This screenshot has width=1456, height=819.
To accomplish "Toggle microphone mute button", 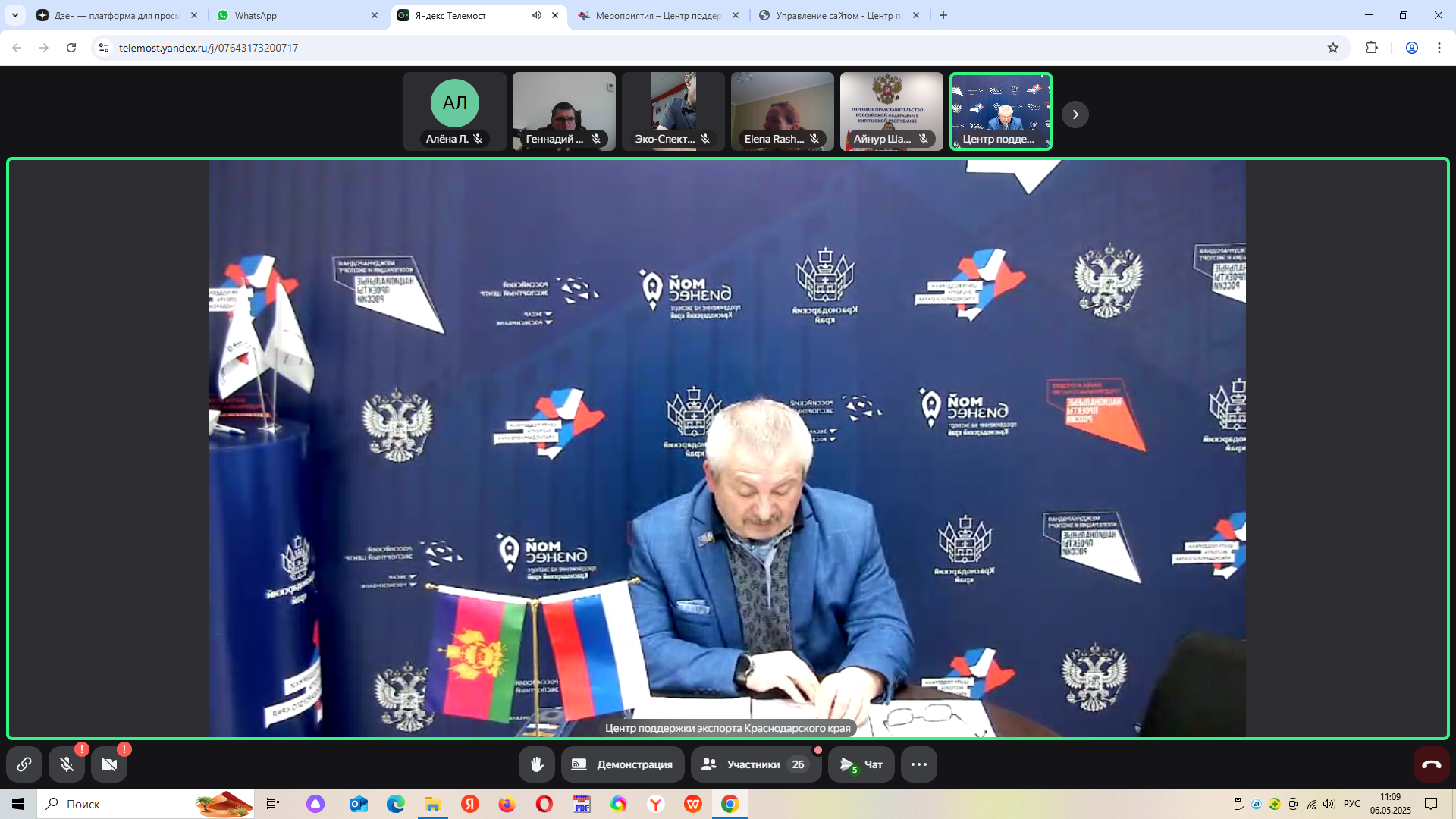I will click(67, 764).
